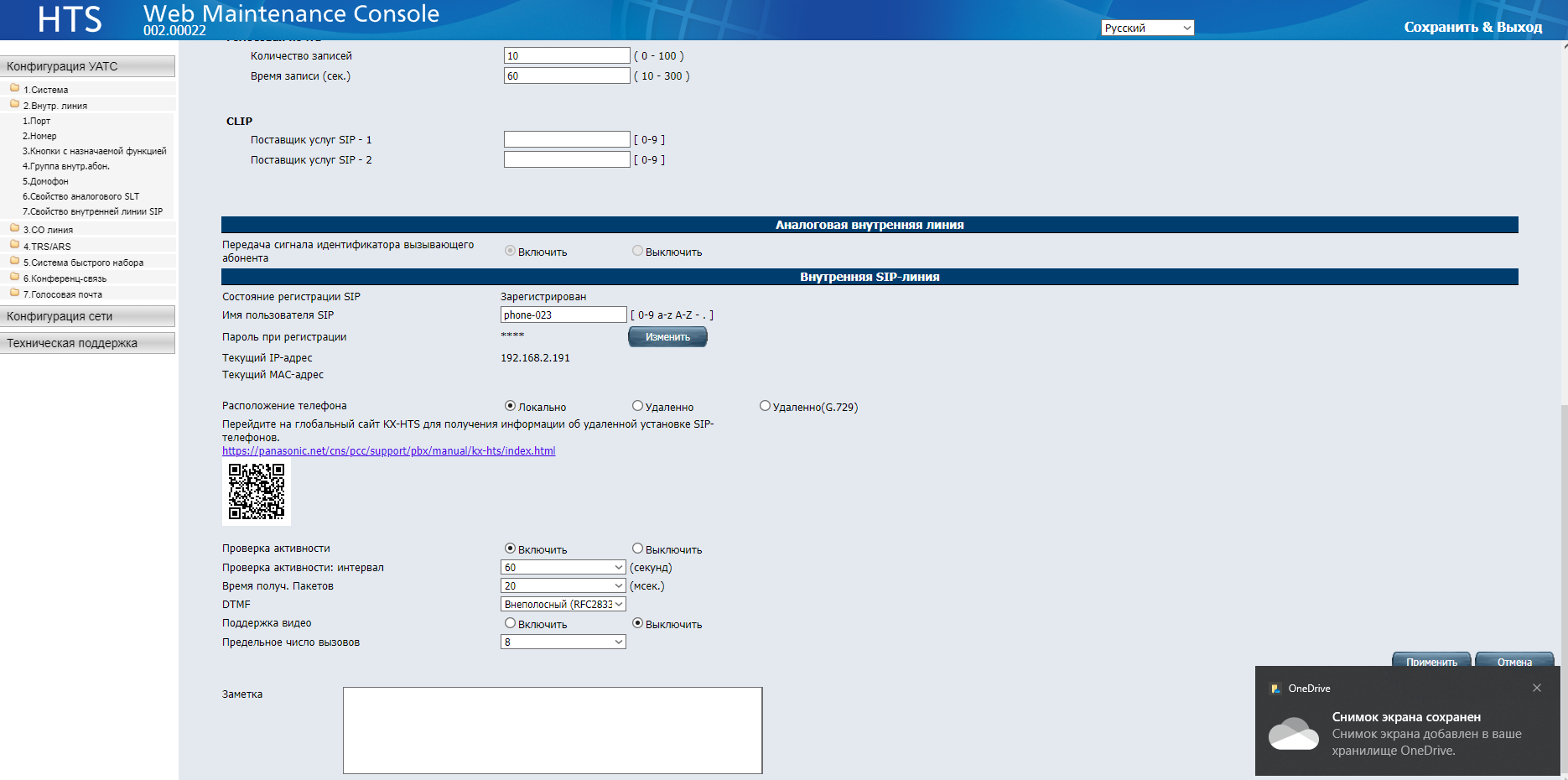Click the 2.Внутр. линия folder icon

[14, 104]
